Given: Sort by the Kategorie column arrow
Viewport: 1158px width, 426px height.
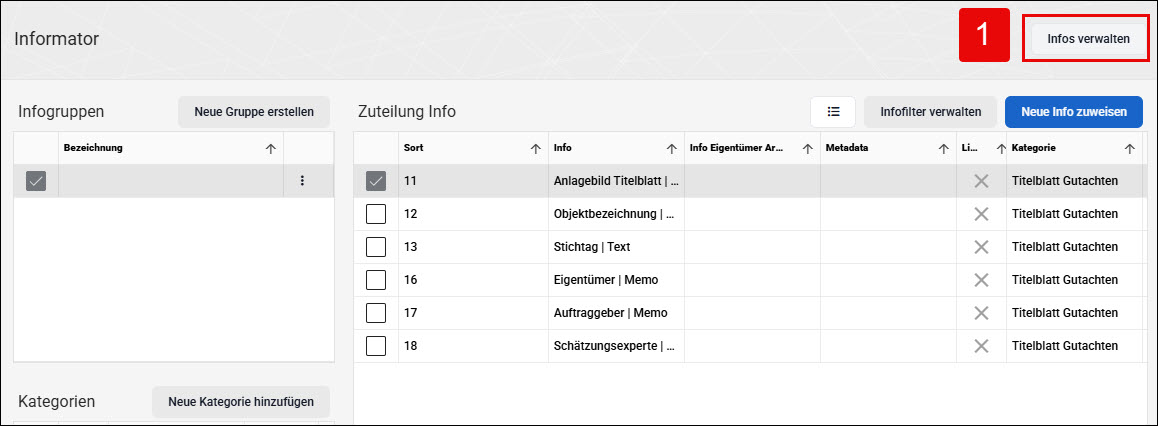Looking at the screenshot, I should (1129, 148).
